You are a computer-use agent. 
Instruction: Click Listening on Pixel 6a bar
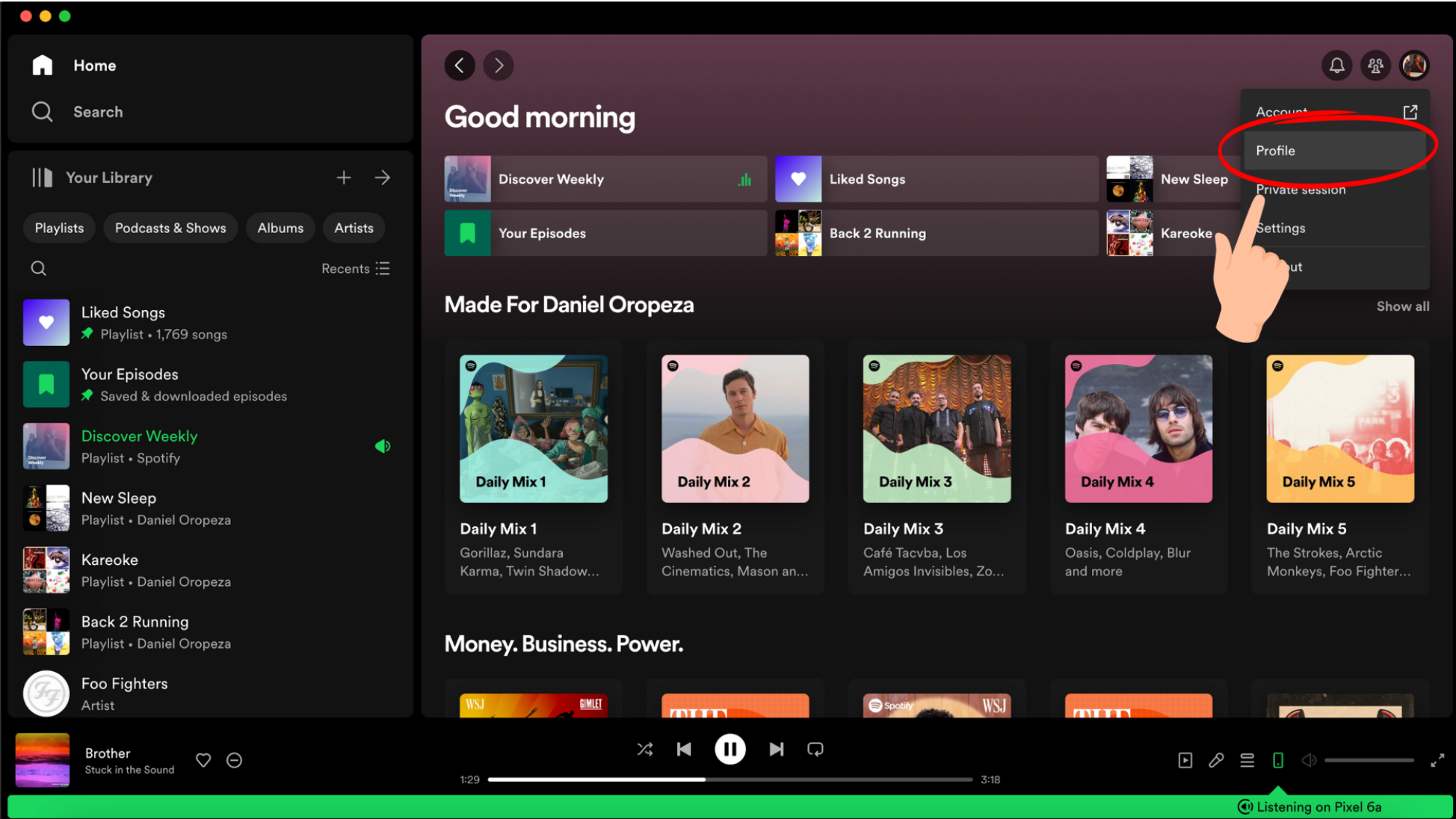coord(730,807)
